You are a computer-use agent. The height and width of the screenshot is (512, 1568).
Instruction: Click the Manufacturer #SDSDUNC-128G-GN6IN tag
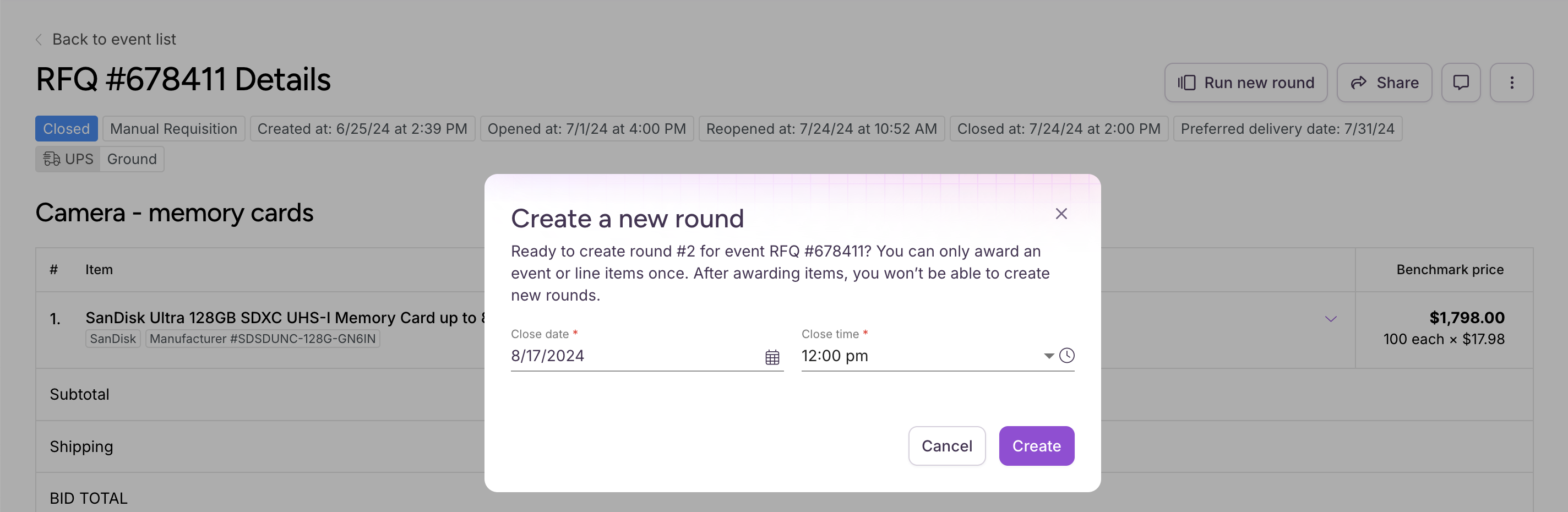[x=263, y=339]
